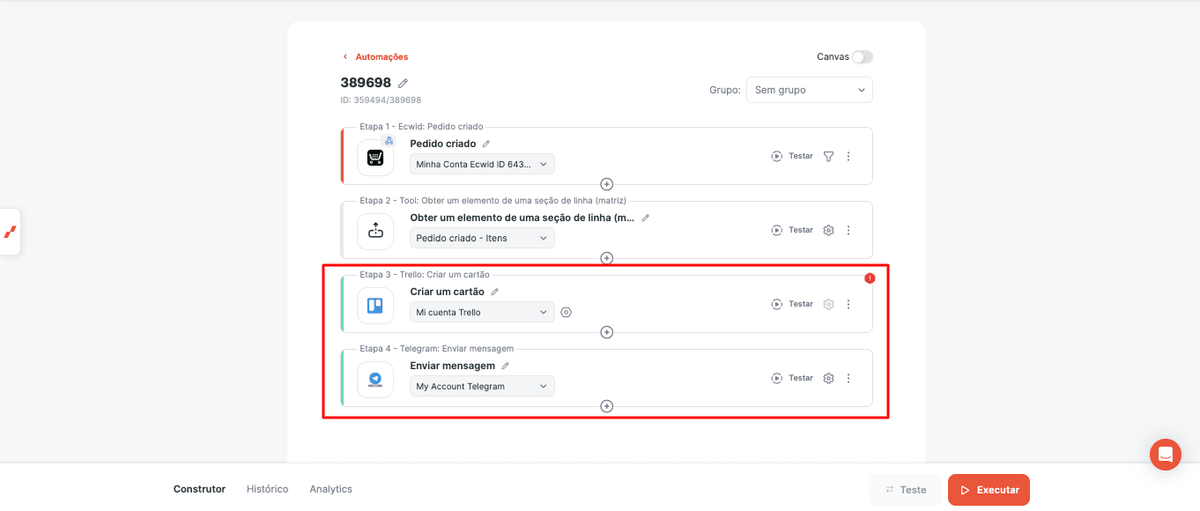Add step after Etapa 2

pos(606,258)
